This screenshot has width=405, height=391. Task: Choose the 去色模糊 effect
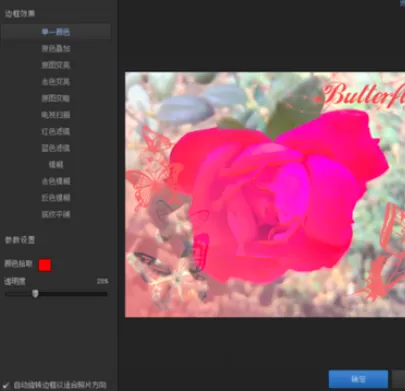click(x=56, y=181)
